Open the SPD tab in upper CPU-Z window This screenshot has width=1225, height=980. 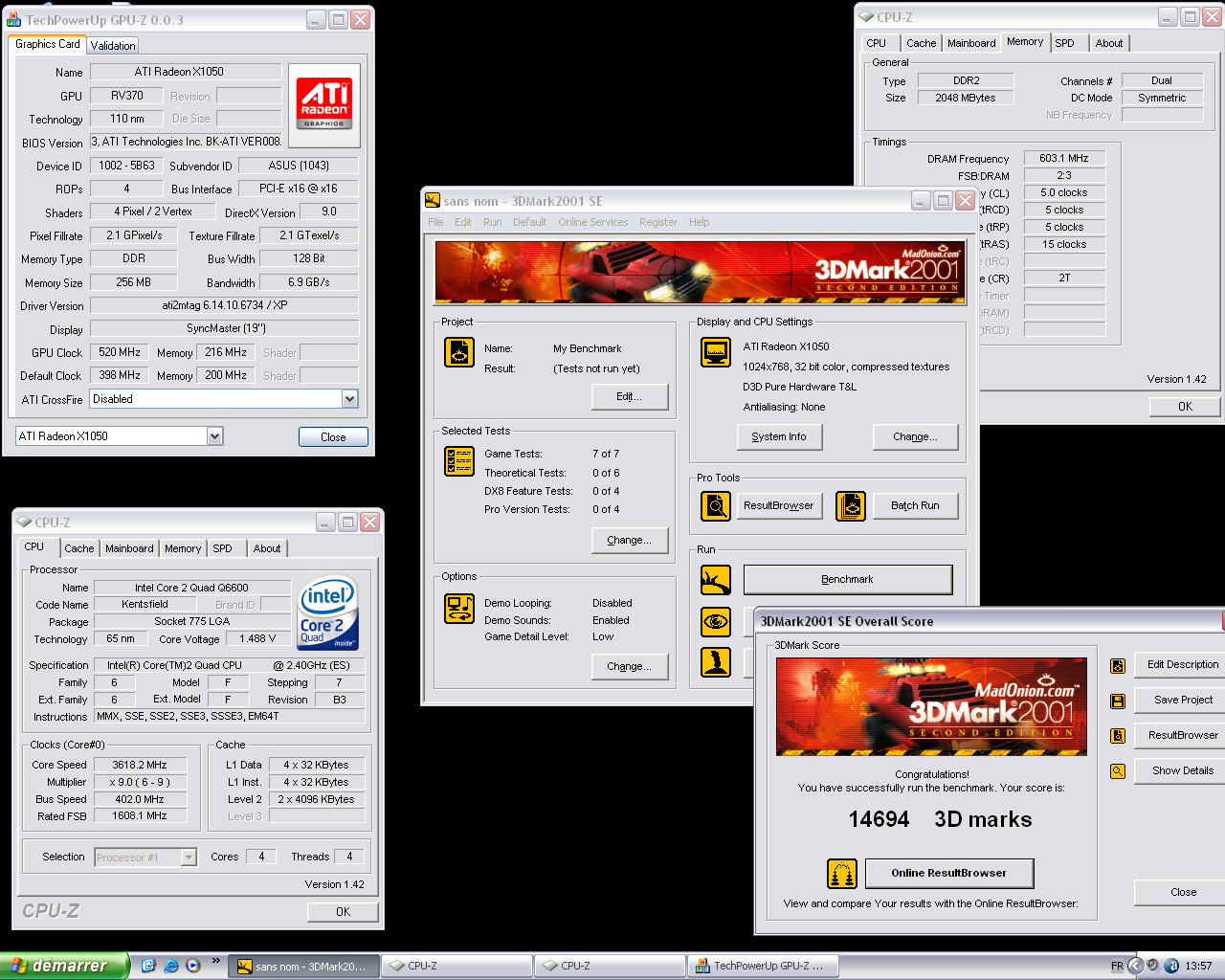click(x=1064, y=43)
